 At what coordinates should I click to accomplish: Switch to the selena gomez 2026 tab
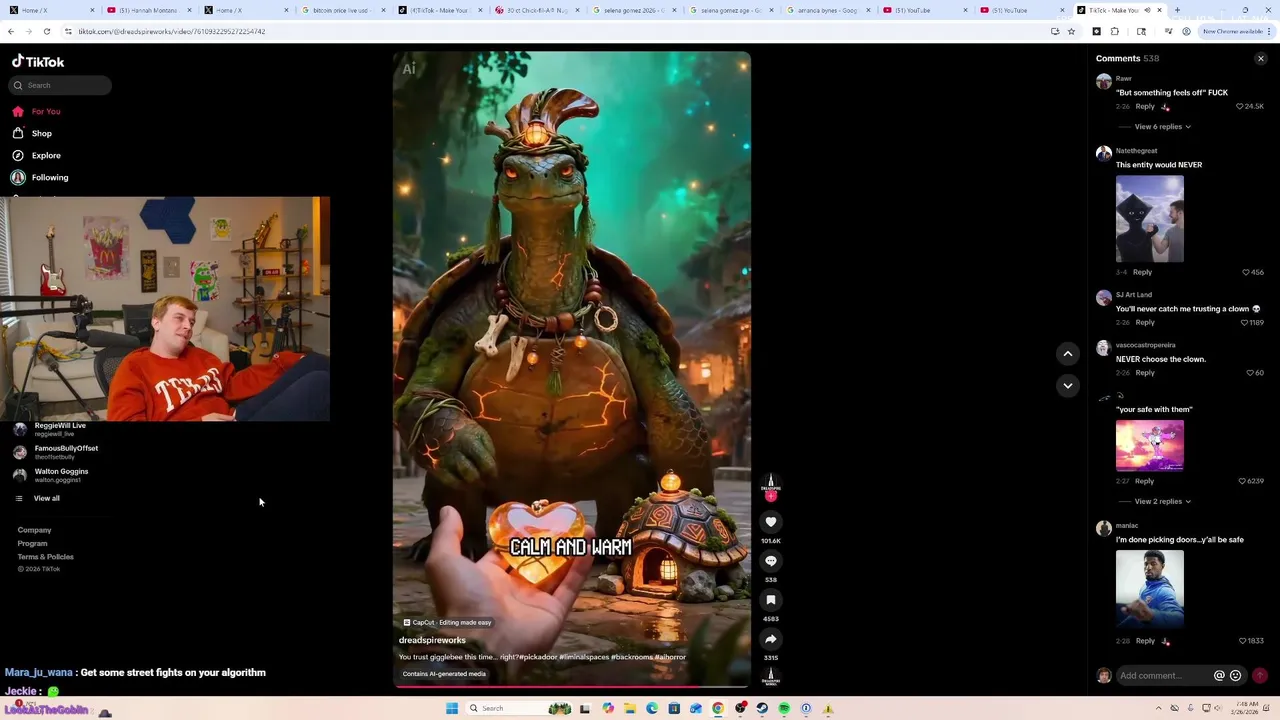tap(634, 10)
